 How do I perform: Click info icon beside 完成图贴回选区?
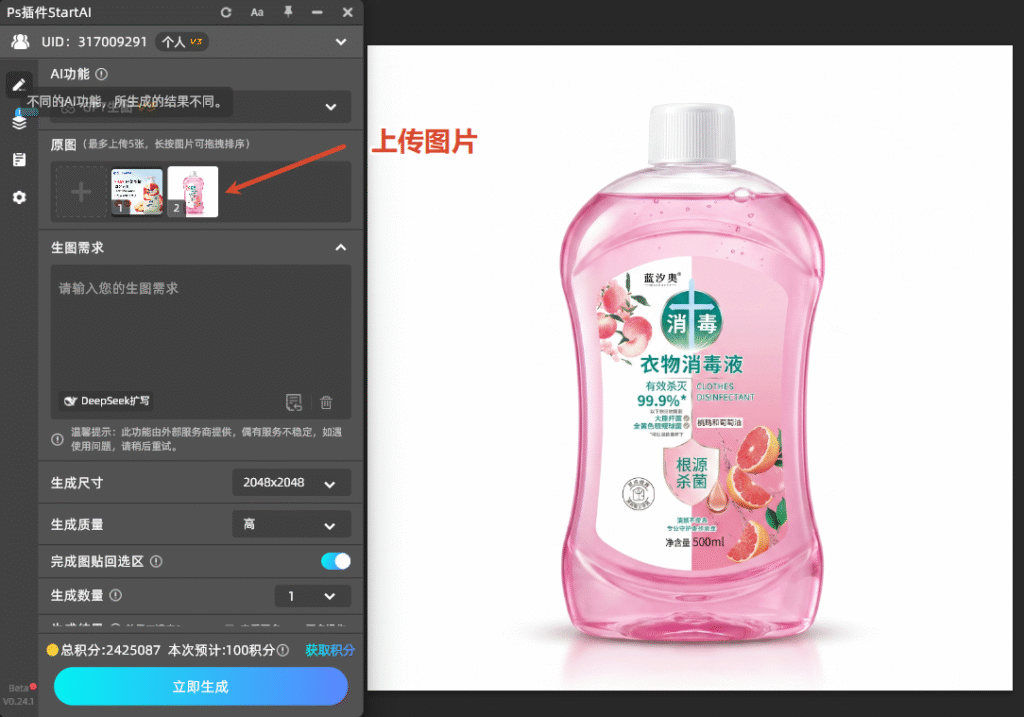(x=156, y=561)
